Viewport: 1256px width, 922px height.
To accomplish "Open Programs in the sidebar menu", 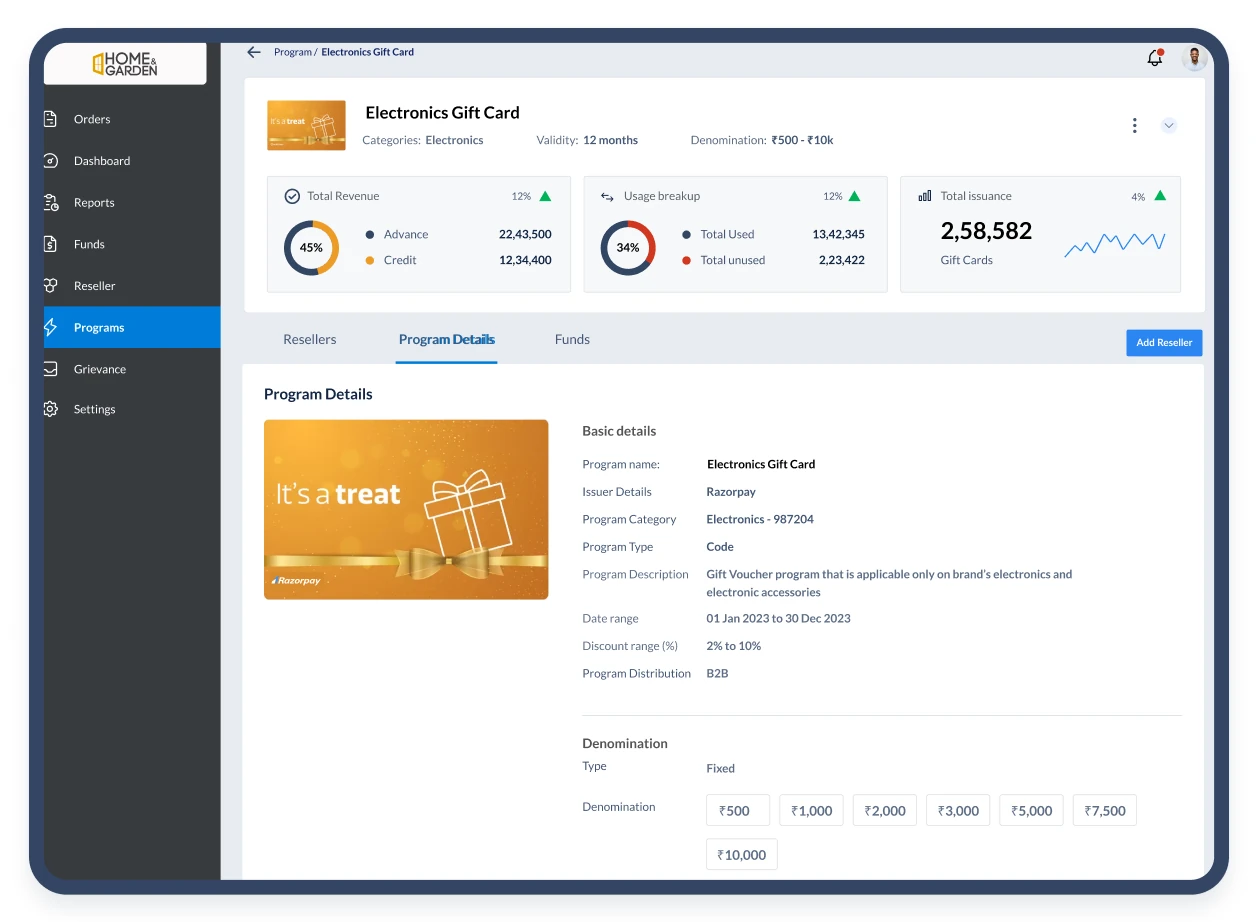I will [132, 327].
